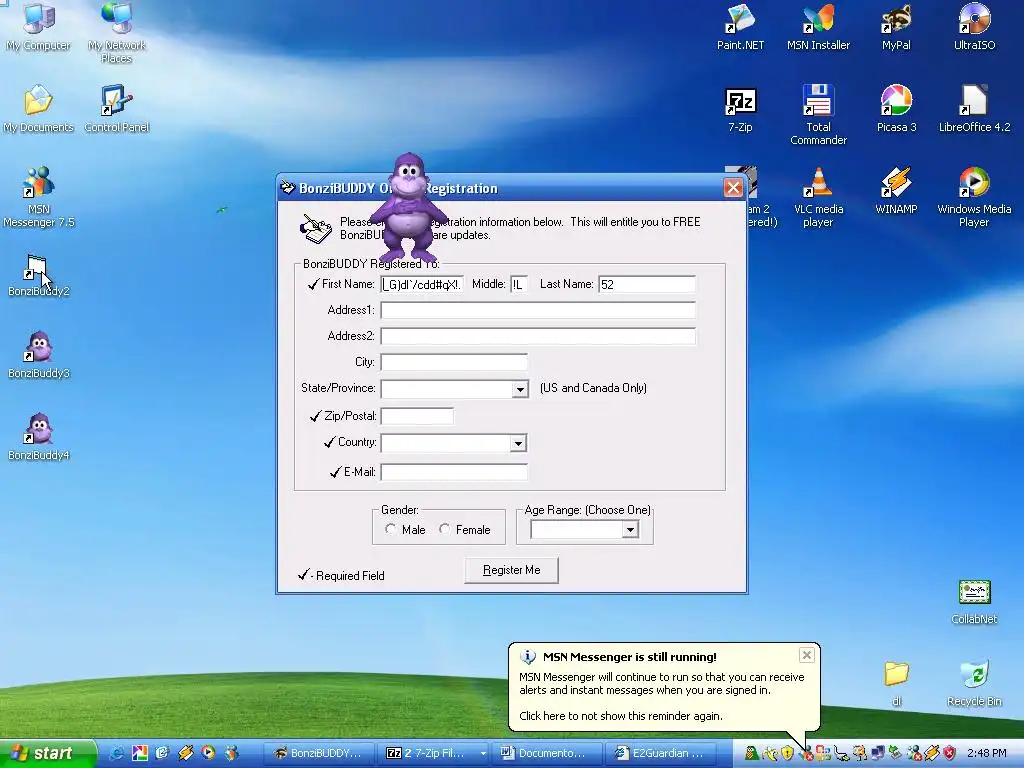
Task: Open the Total Commander shortcut
Action: coord(818,114)
